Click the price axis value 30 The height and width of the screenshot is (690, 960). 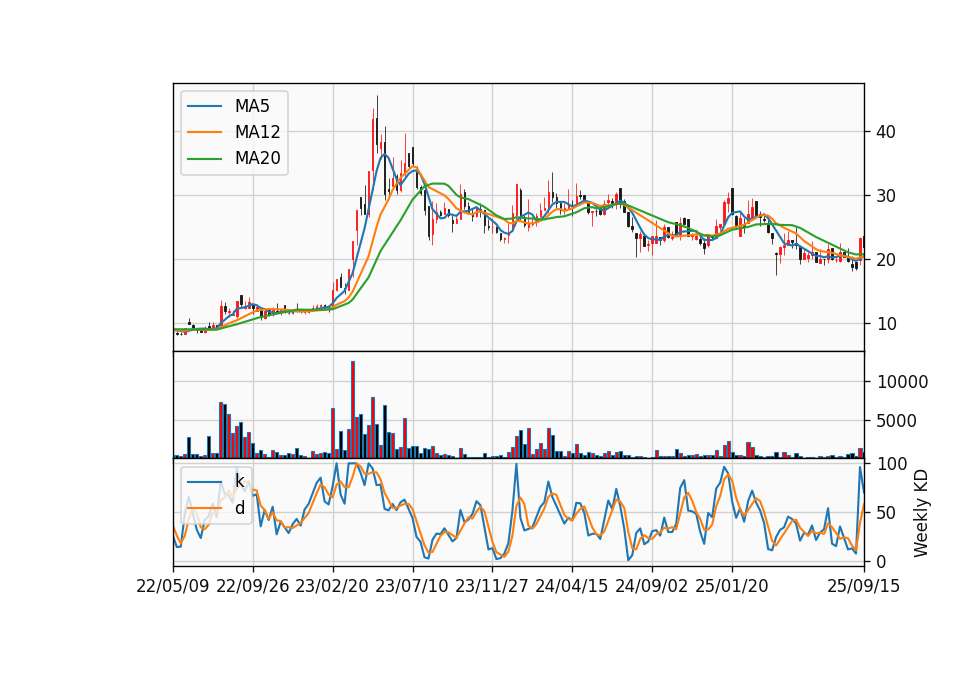point(886,196)
